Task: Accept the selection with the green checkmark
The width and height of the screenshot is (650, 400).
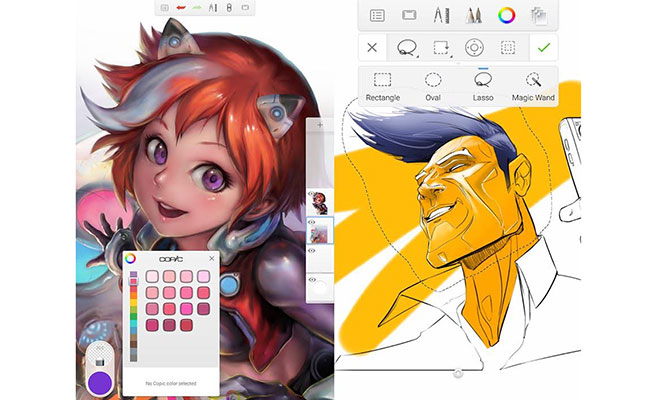Action: point(543,48)
